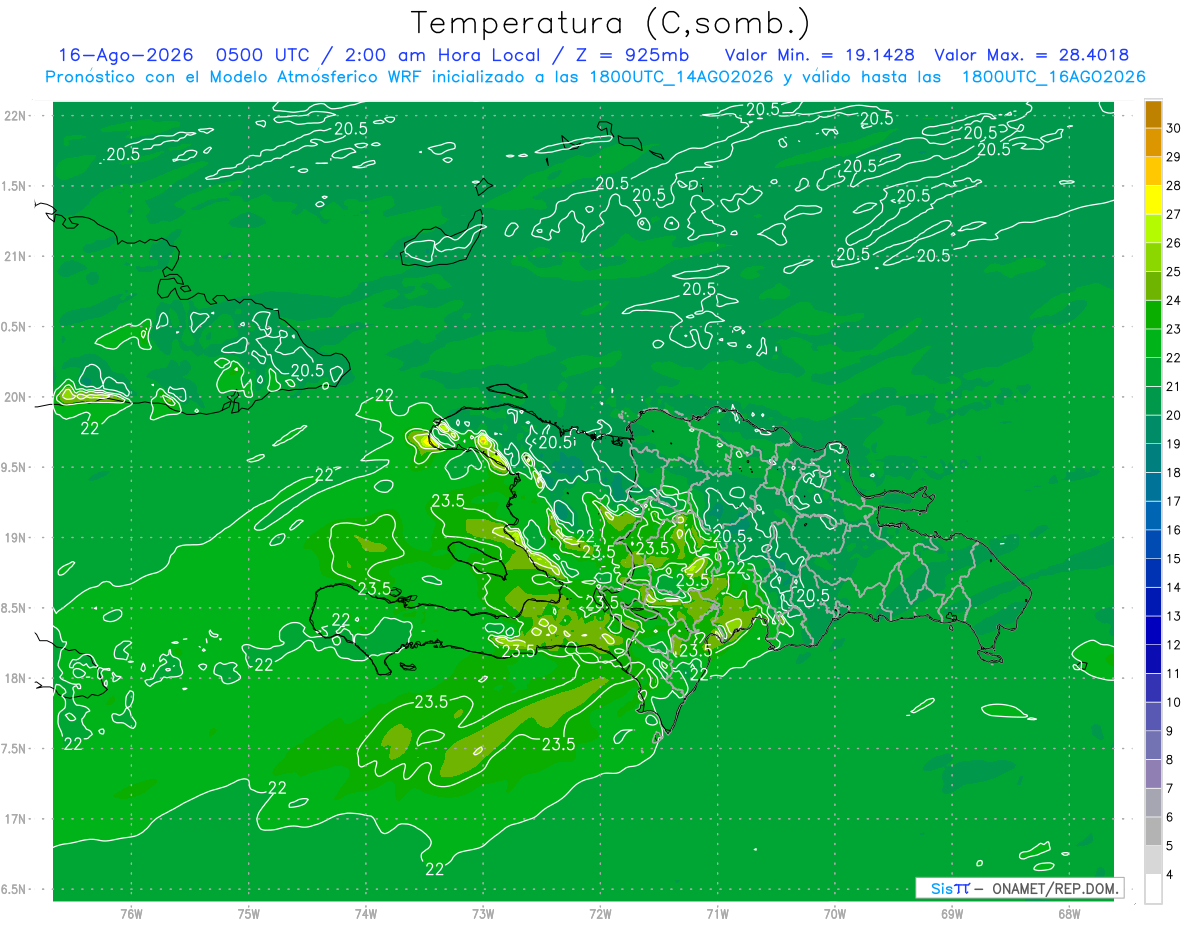
Task: Click the blue 'Sisπ' logo text
Action: (950, 888)
